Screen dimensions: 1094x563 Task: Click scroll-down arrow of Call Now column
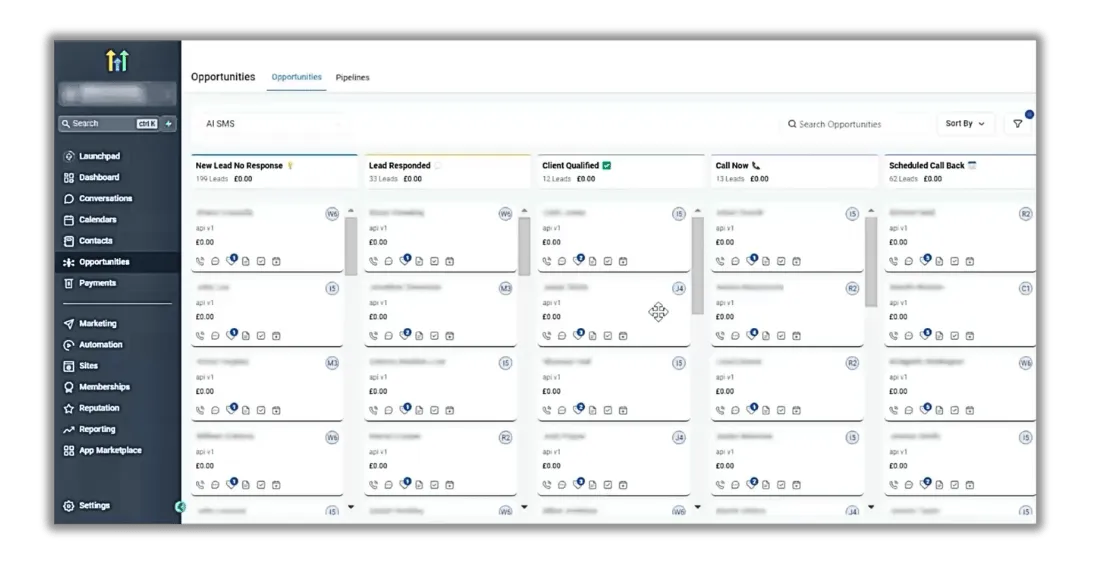click(871, 507)
